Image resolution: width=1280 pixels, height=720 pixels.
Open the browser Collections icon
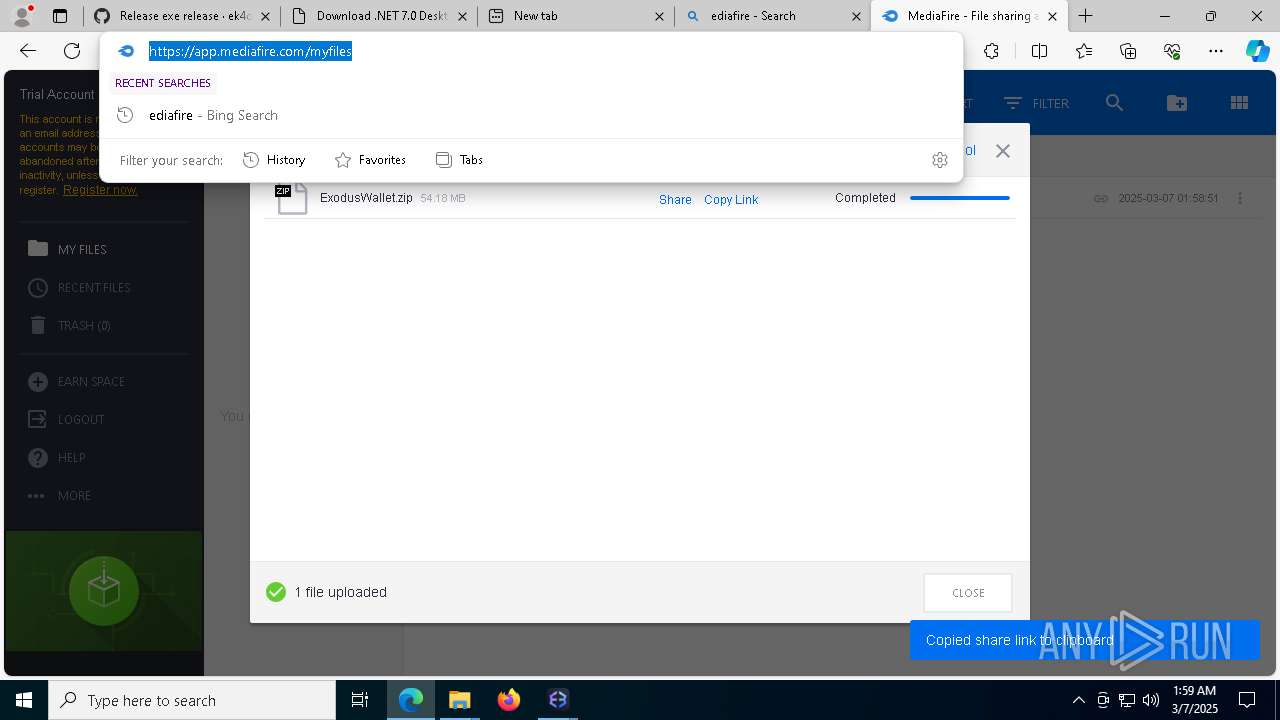click(1128, 51)
